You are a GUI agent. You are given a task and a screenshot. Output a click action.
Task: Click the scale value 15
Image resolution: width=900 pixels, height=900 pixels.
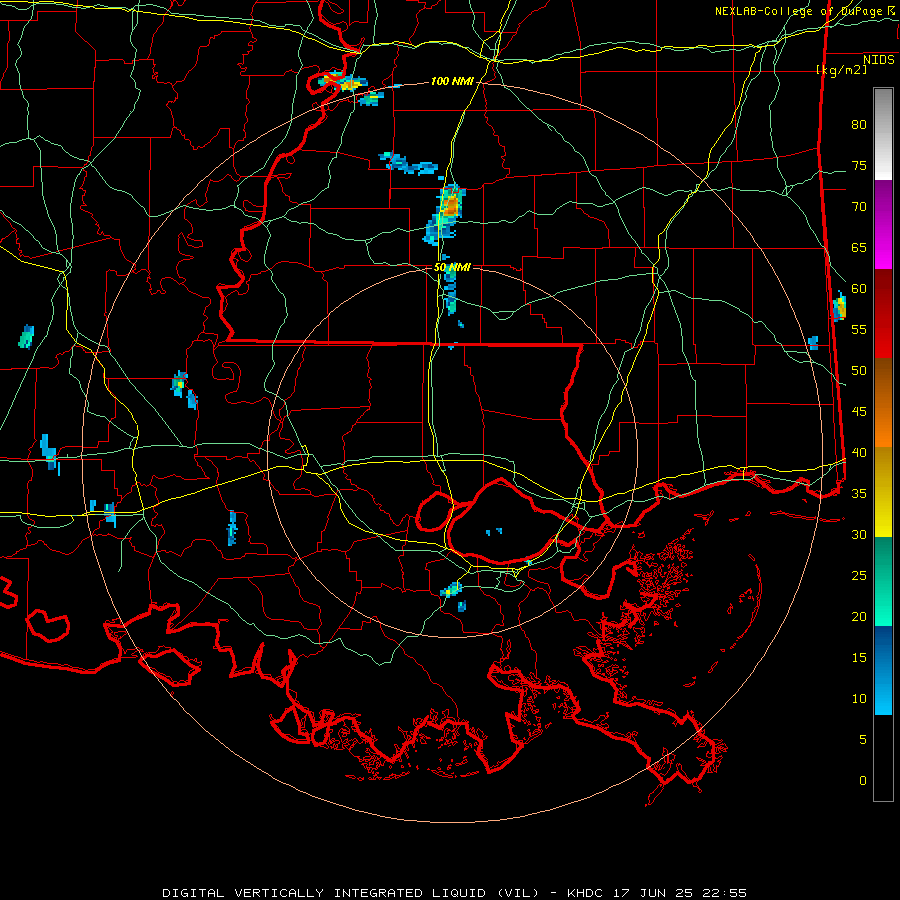859,658
